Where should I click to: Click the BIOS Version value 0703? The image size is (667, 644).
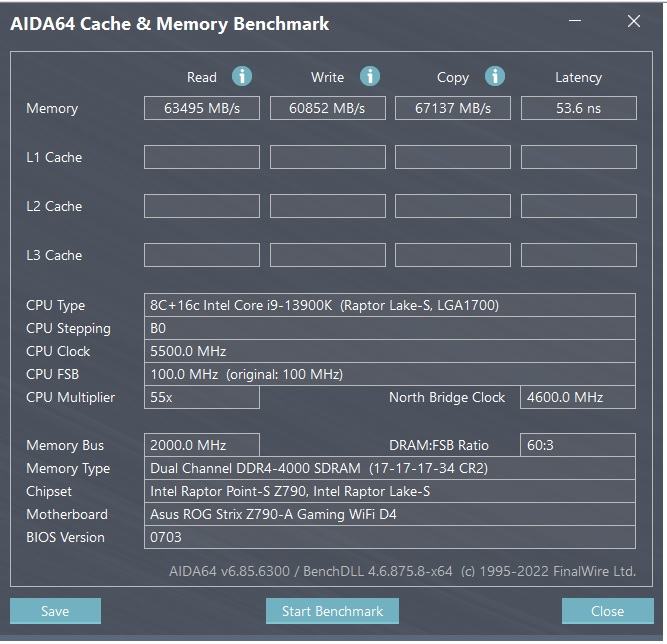point(390,537)
